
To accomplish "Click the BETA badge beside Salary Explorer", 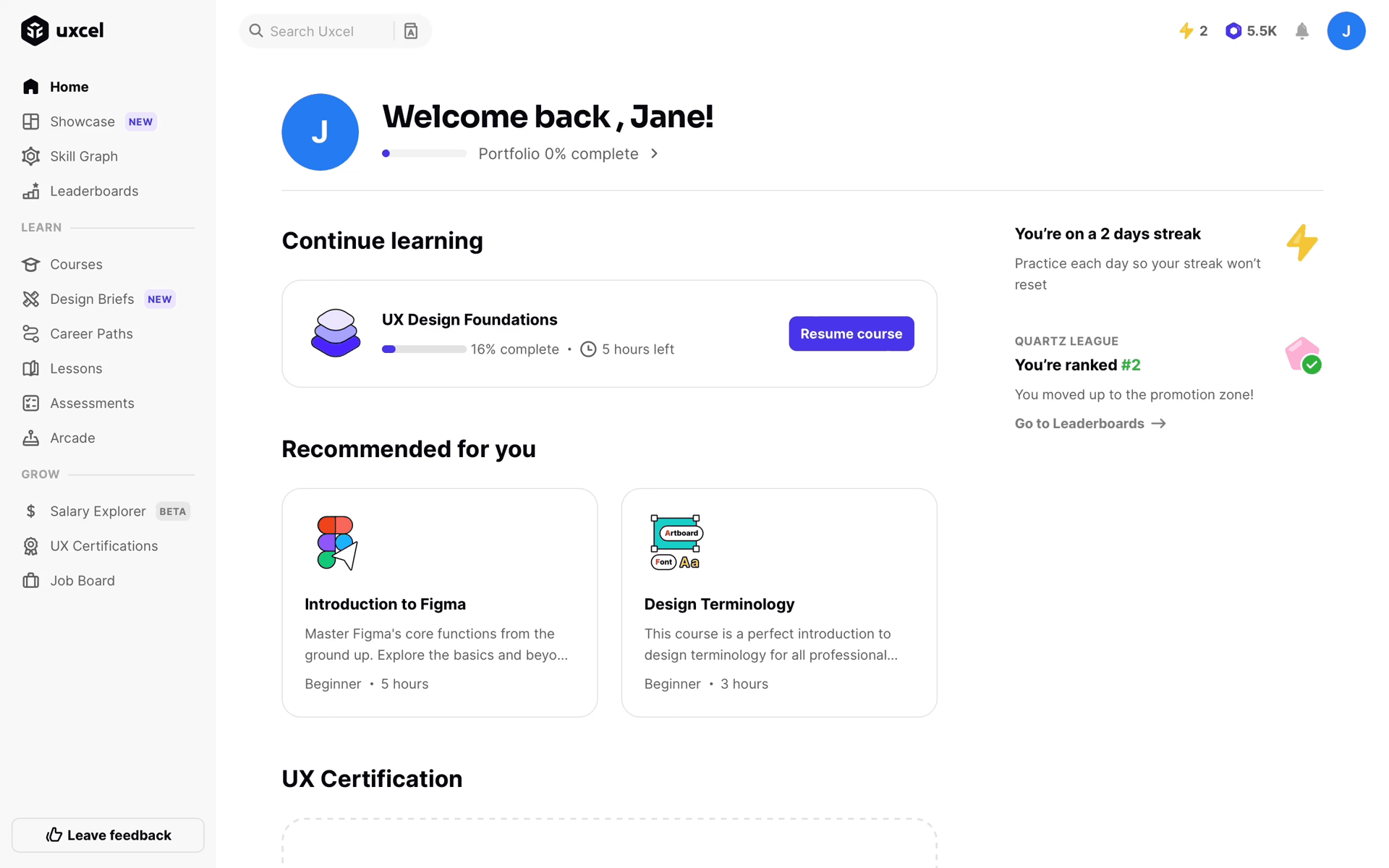I will point(173,511).
